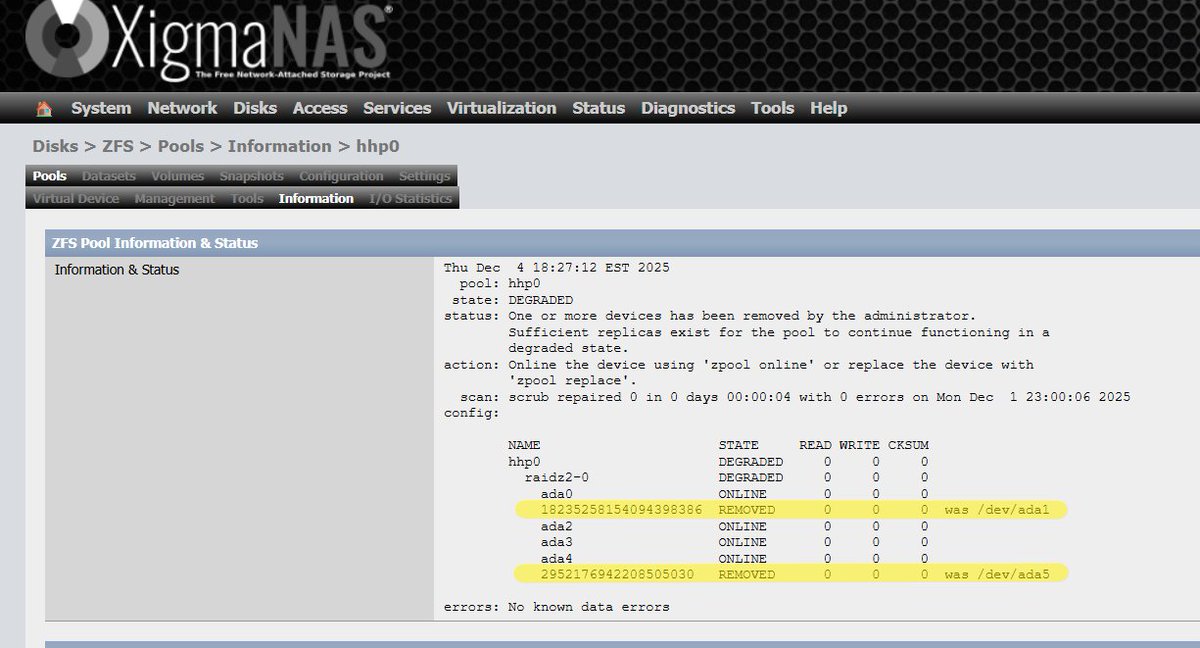
Task: Click the 'errors: No known data errors' line
Action: (x=557, y=607)
